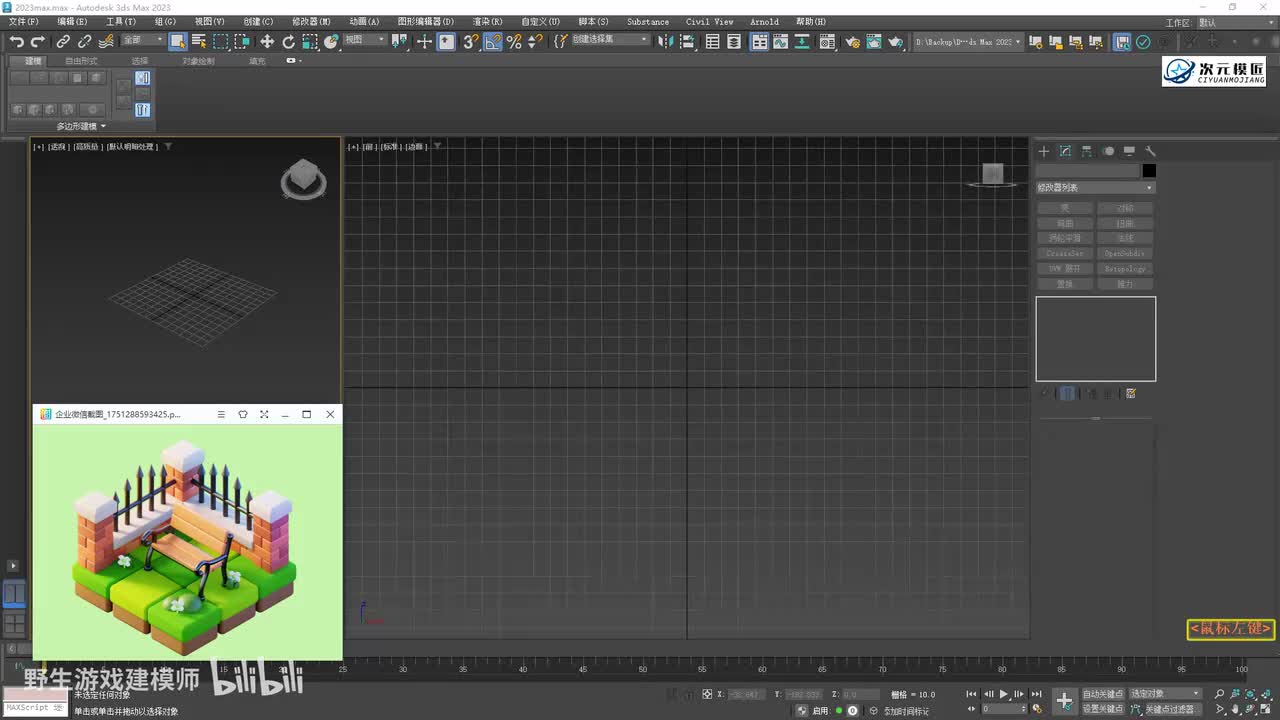This screenshot has height=720, width=1280.
Task: Toggle the 3D Snaps icon
Action: click(x=470, y=41)
